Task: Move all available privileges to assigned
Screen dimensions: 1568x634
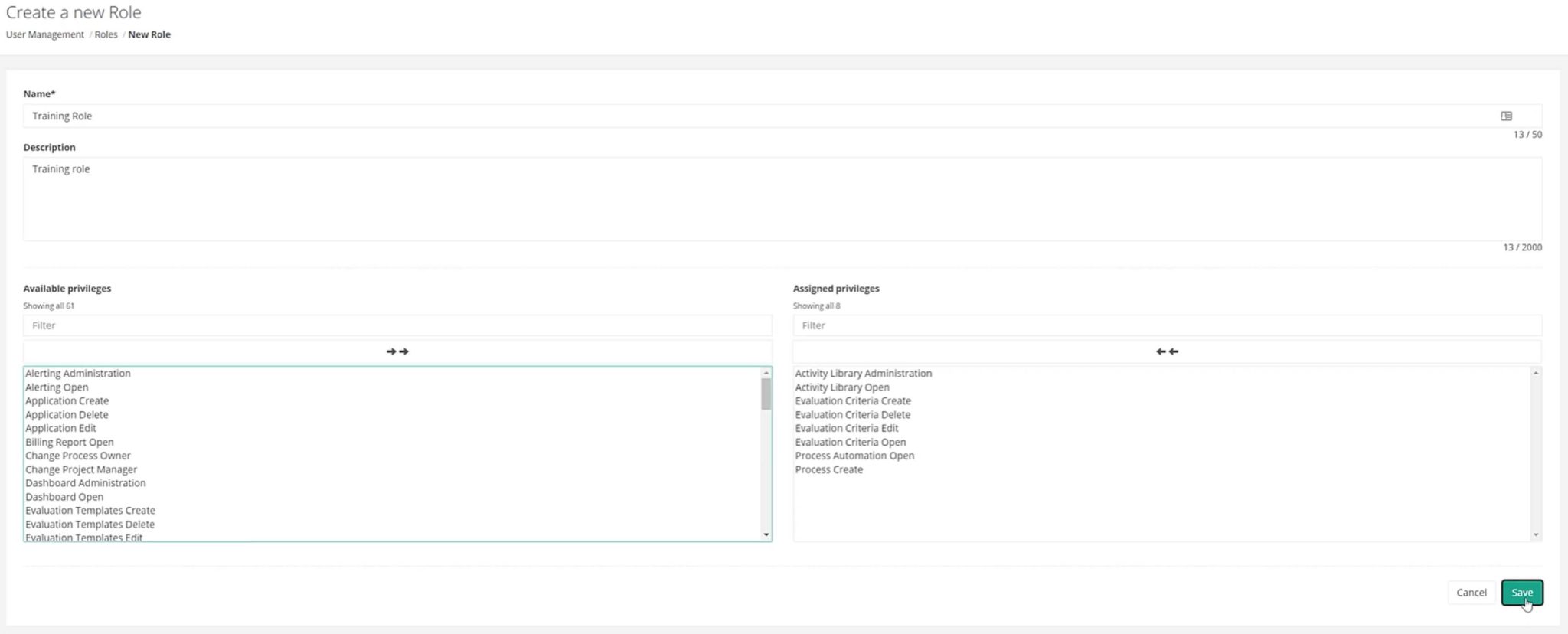Action: pyautogui.click(x=397, y=351)
